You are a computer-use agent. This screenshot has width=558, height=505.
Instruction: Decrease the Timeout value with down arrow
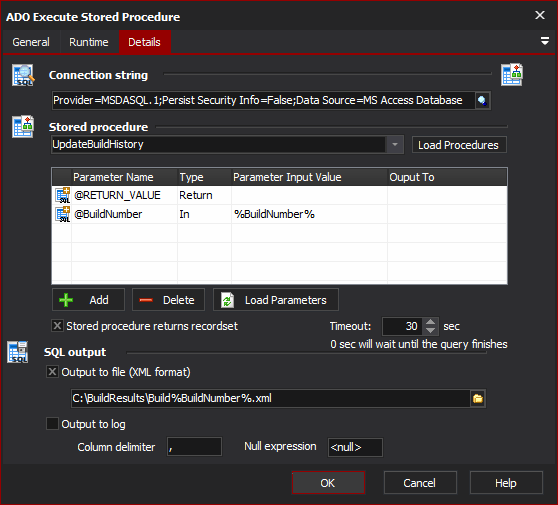(x=430, y=331)
